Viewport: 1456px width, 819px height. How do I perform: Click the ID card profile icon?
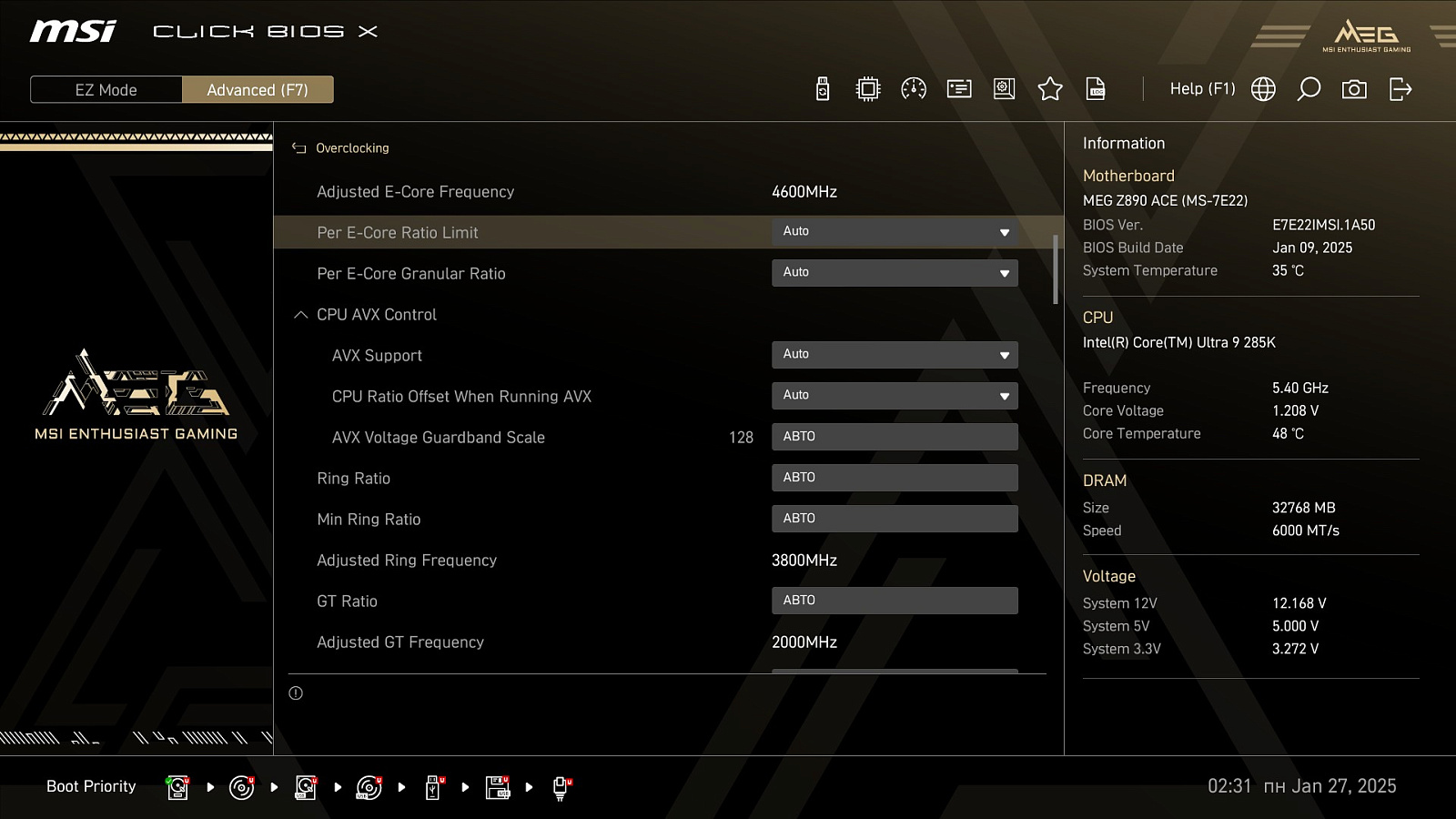point(959,89)
